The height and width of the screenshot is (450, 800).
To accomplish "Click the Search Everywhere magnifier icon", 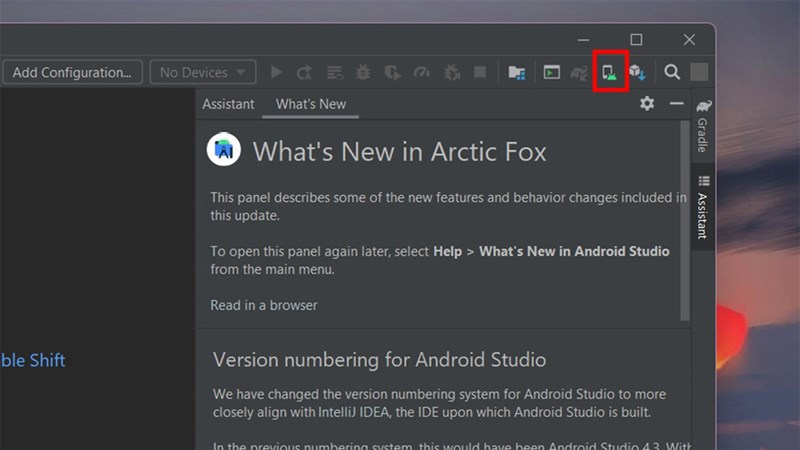I will click(x=672, y=72).
